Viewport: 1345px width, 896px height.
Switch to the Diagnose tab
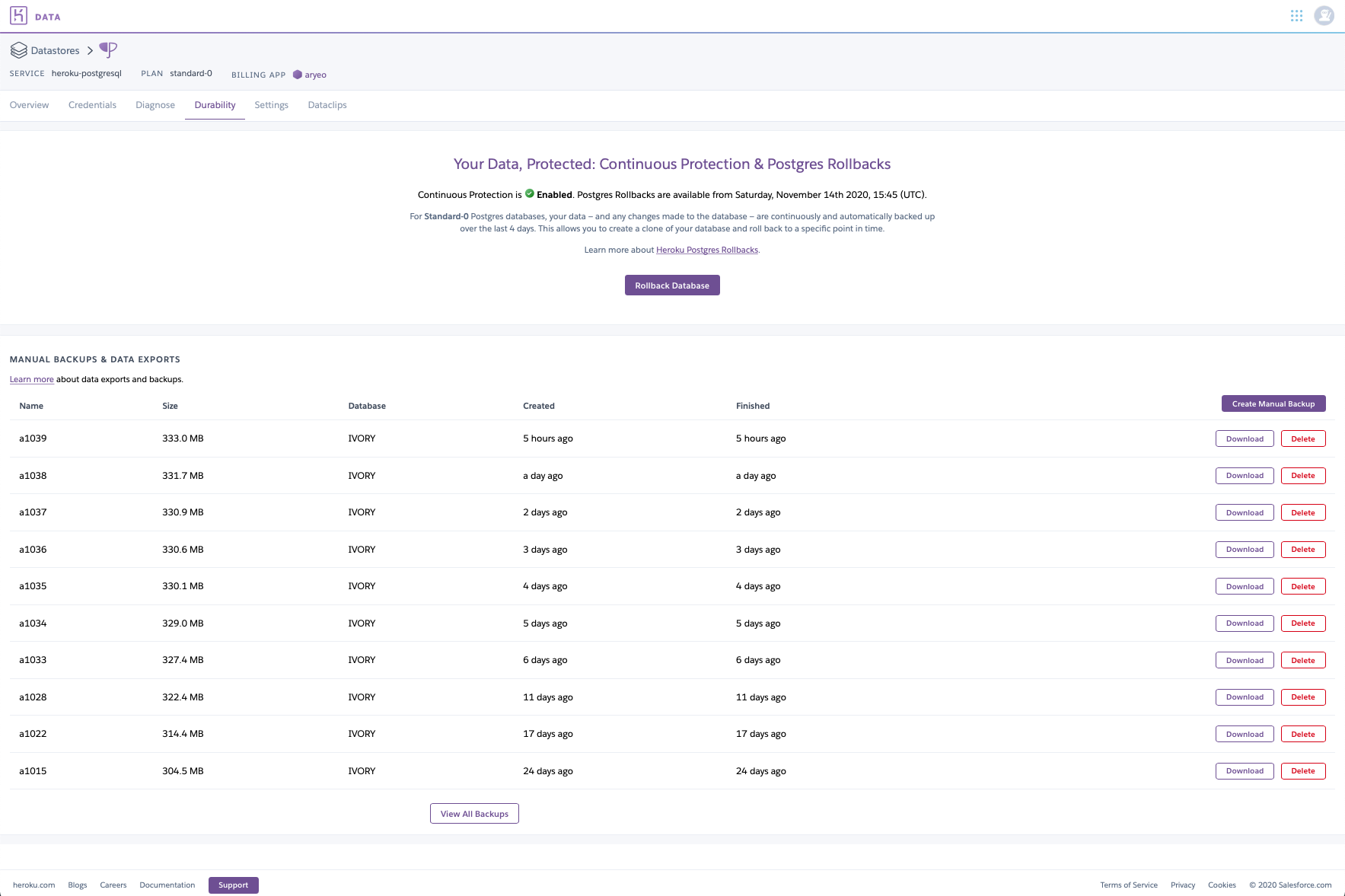(155, 105)
